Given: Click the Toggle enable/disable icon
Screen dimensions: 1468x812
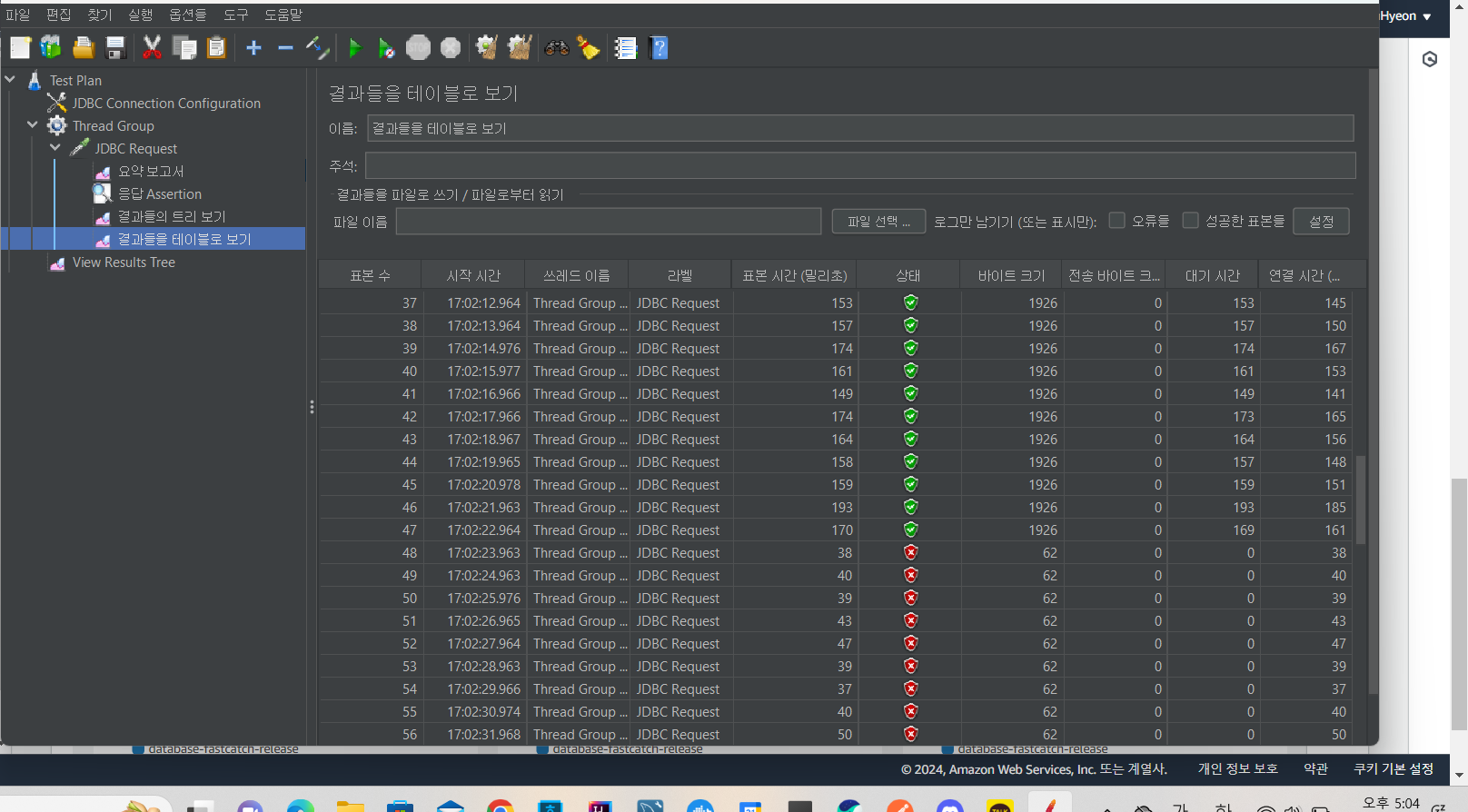Looking at the screenshot, I should [x=317, y=48].
